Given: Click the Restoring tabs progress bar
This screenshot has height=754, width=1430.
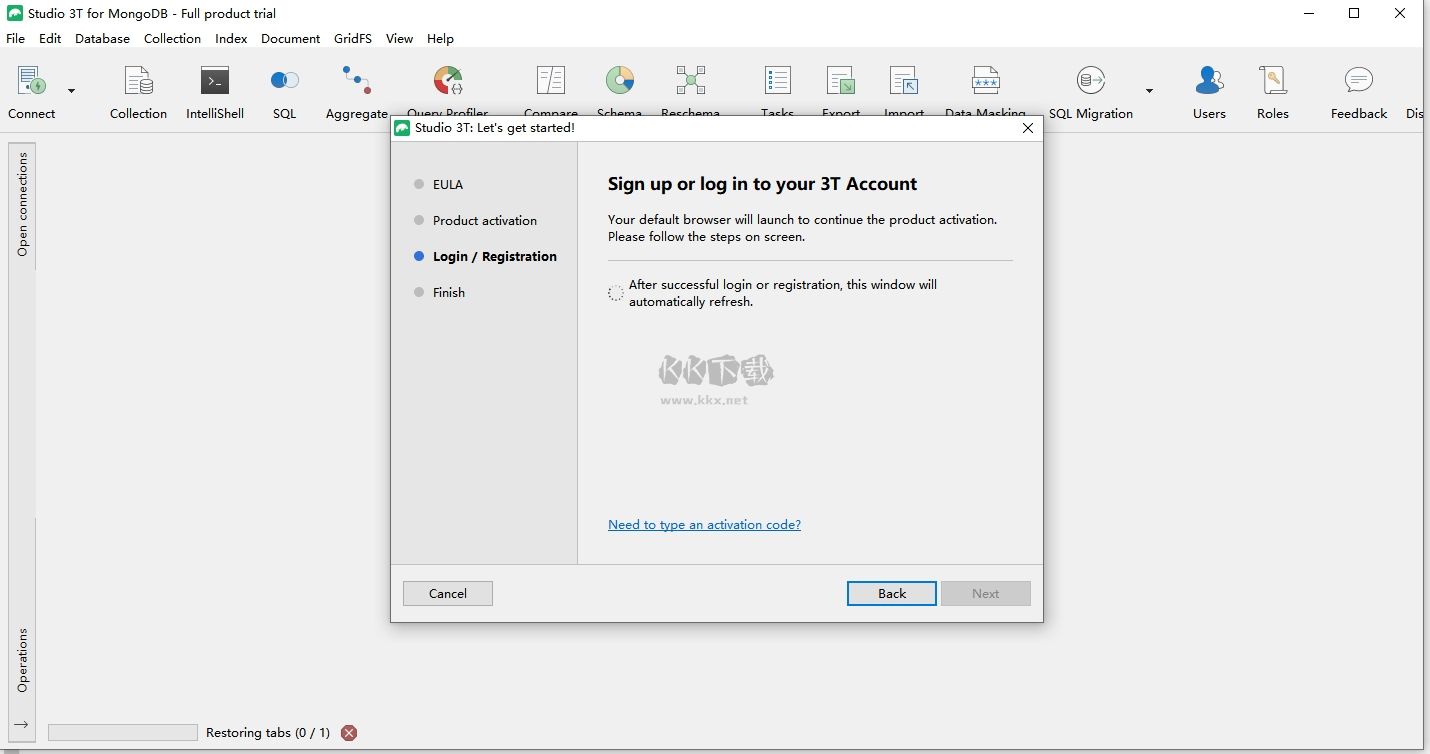Looking at the screenshot, I should coord(123,733).
